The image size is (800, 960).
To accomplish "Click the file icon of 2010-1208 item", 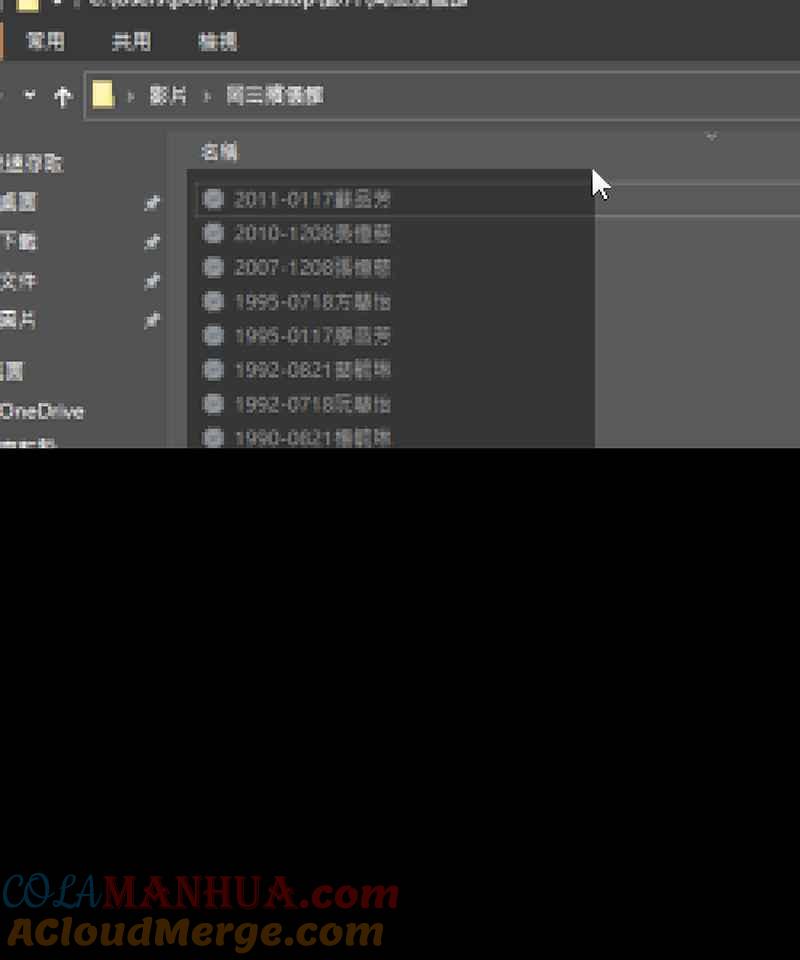I will (x=212, y=234).
